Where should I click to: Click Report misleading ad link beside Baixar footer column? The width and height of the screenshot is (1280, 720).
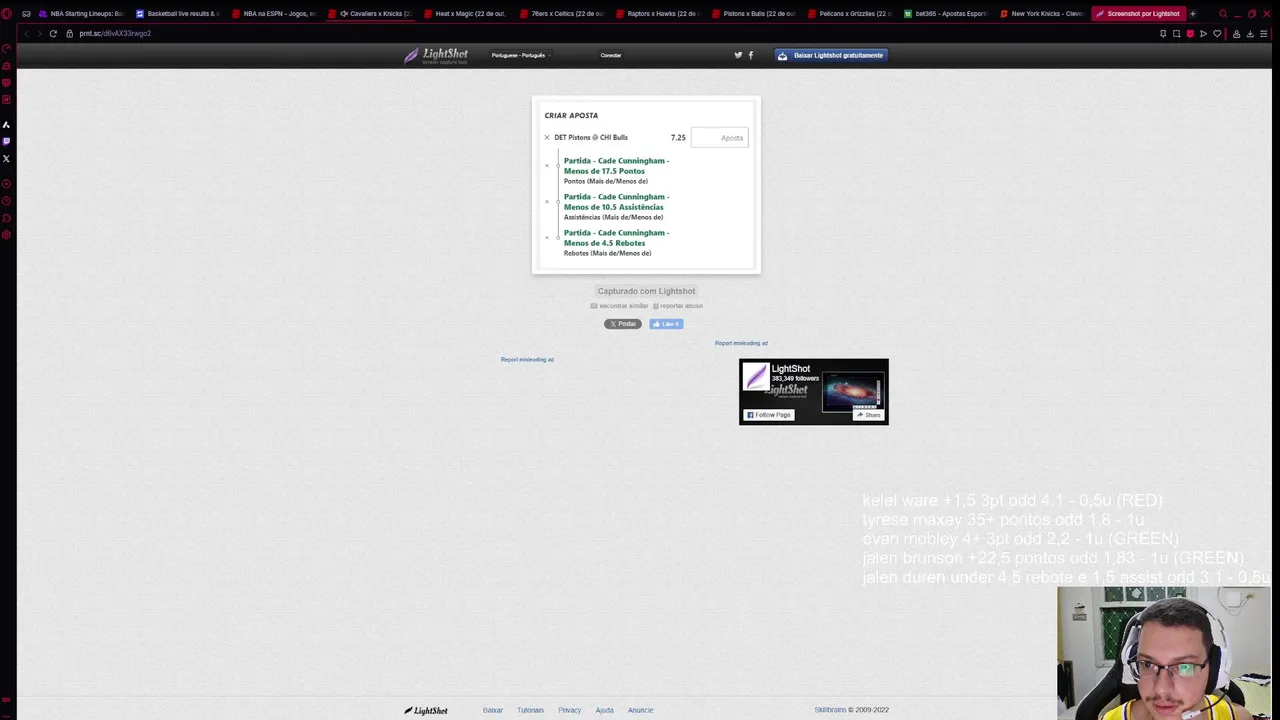click(527, 359)
